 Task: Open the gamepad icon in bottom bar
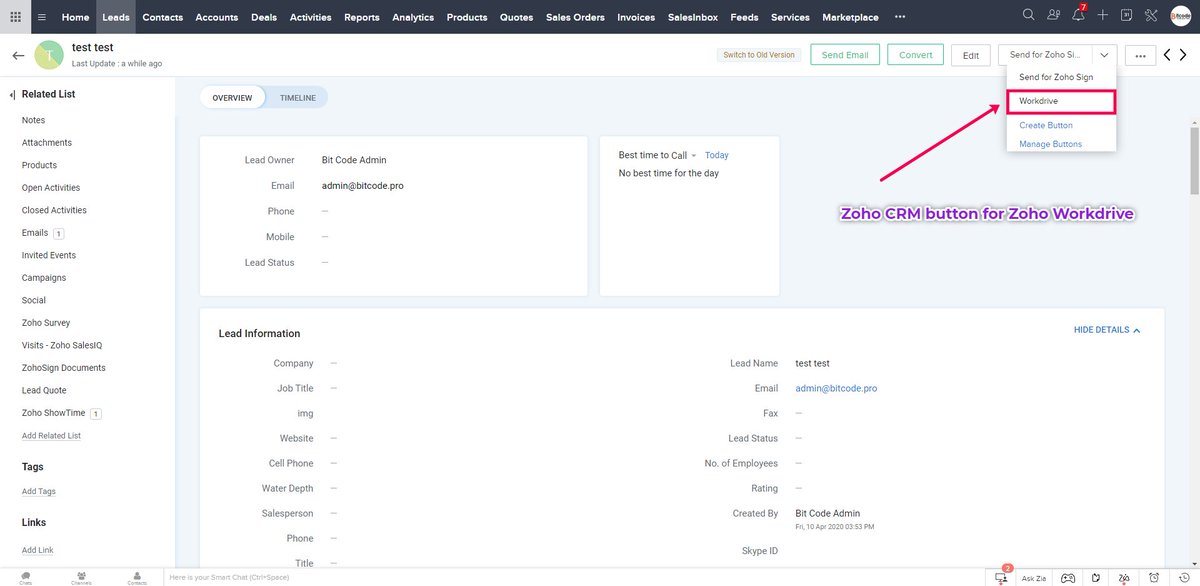click(1068, 578)
